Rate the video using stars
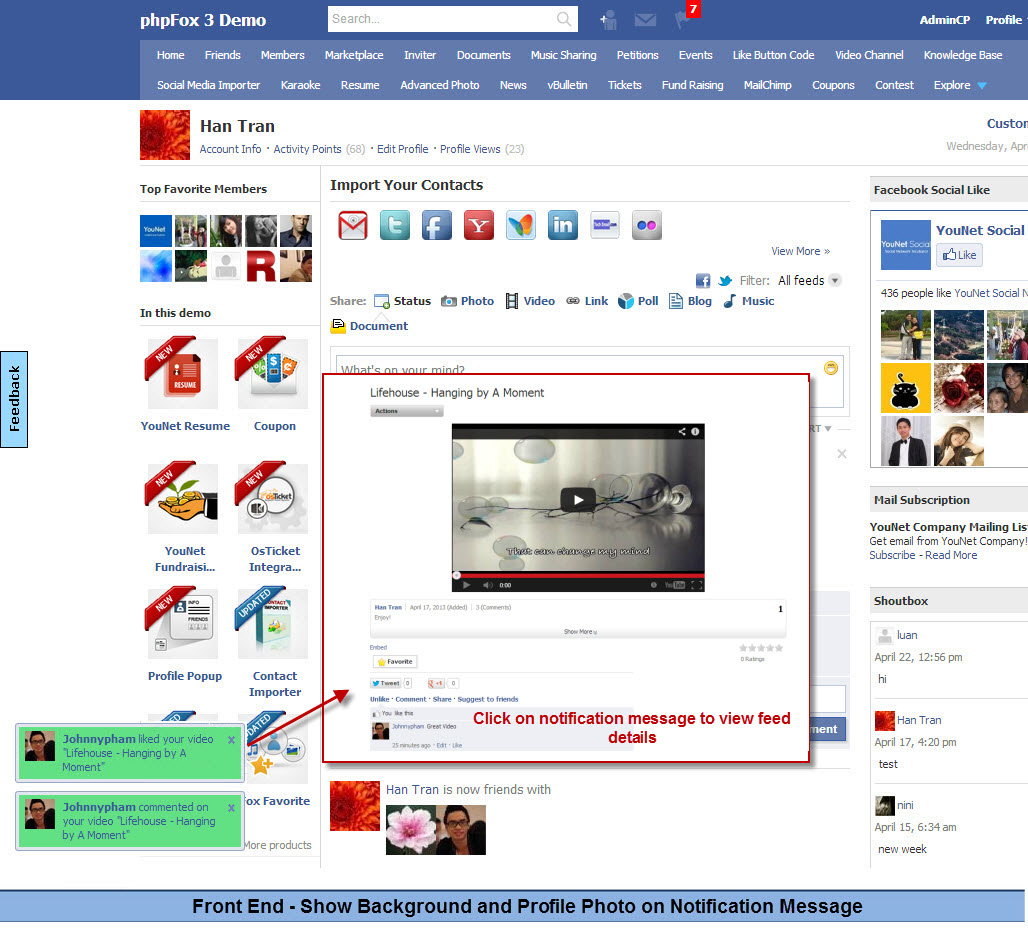This screenshot has height=932, width=1028. [761, 648]
